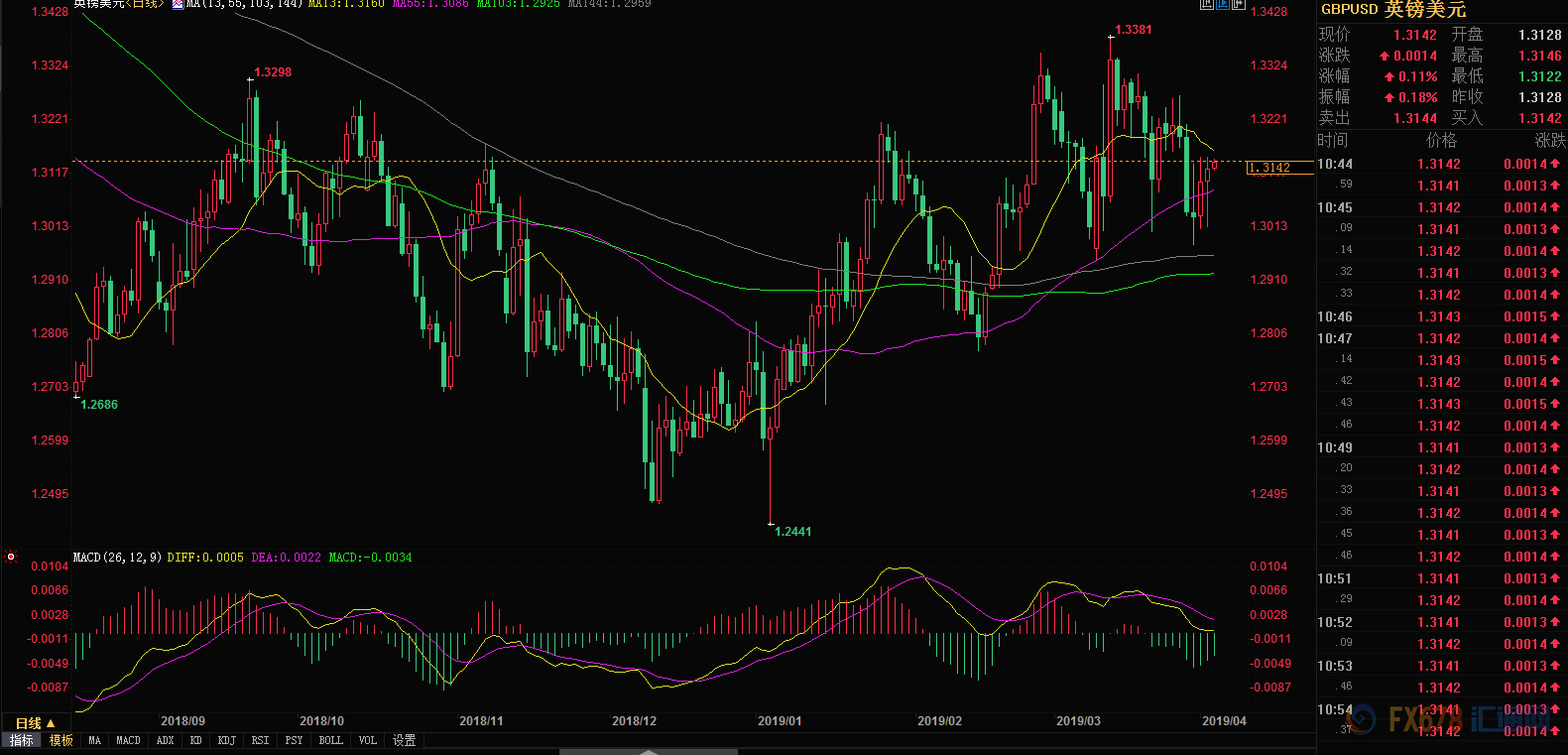Click the 振幅 value 0.18%
The image size is (1568, 755).
click(x=1418, y=97)
